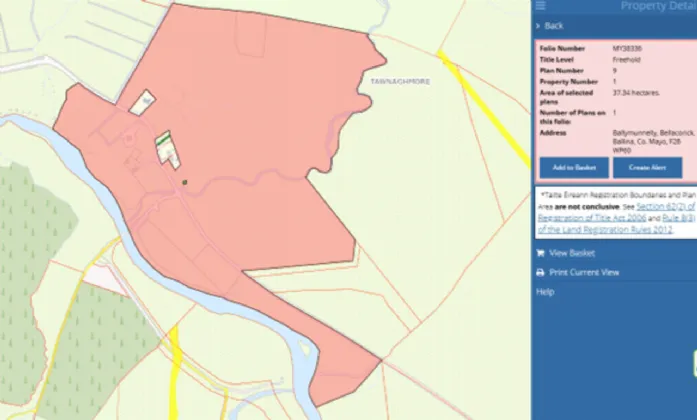Click the green-outlined building plot in parcel
Viewport: 697px width, 420px height.
(x=165, y=148)
